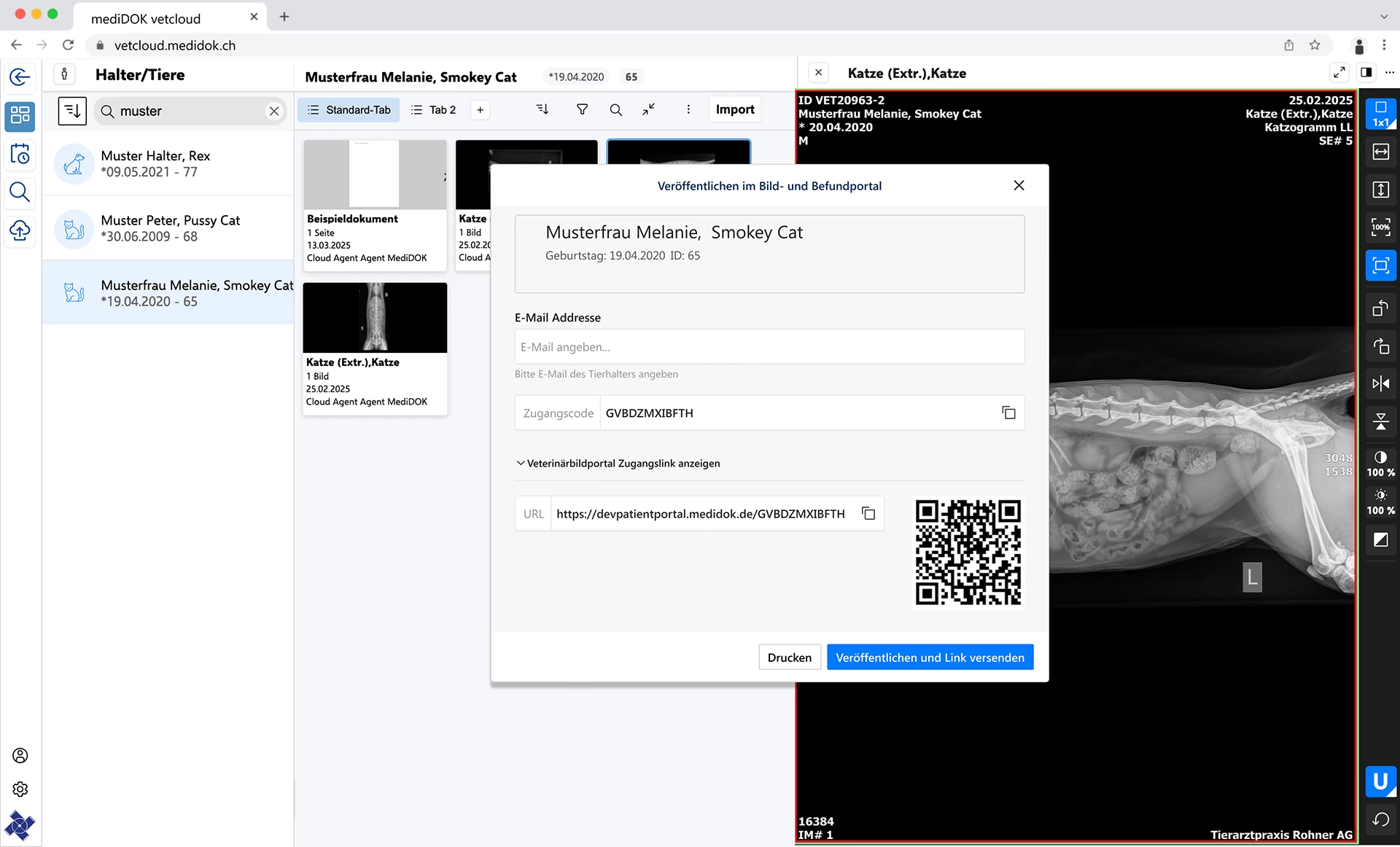Click the collapse arrows icon in toolbar
The image size is (1400, 847).
pyautogui.click(x=649, y=109)
